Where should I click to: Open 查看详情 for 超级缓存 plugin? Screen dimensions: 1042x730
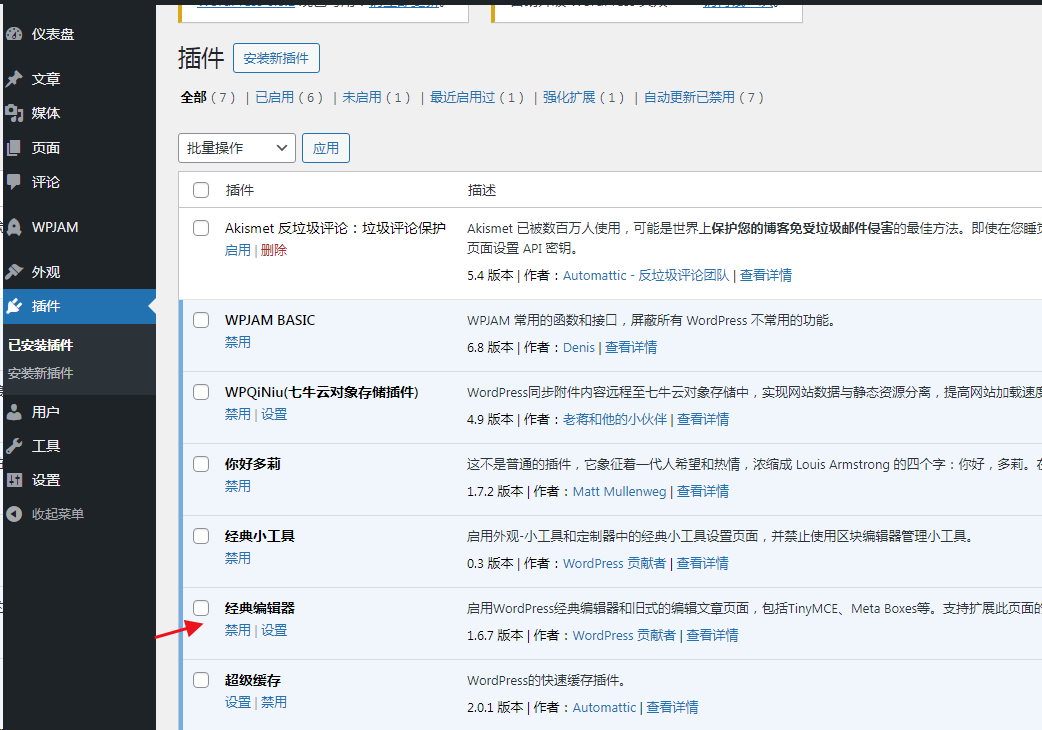click(x=672, y=707)
